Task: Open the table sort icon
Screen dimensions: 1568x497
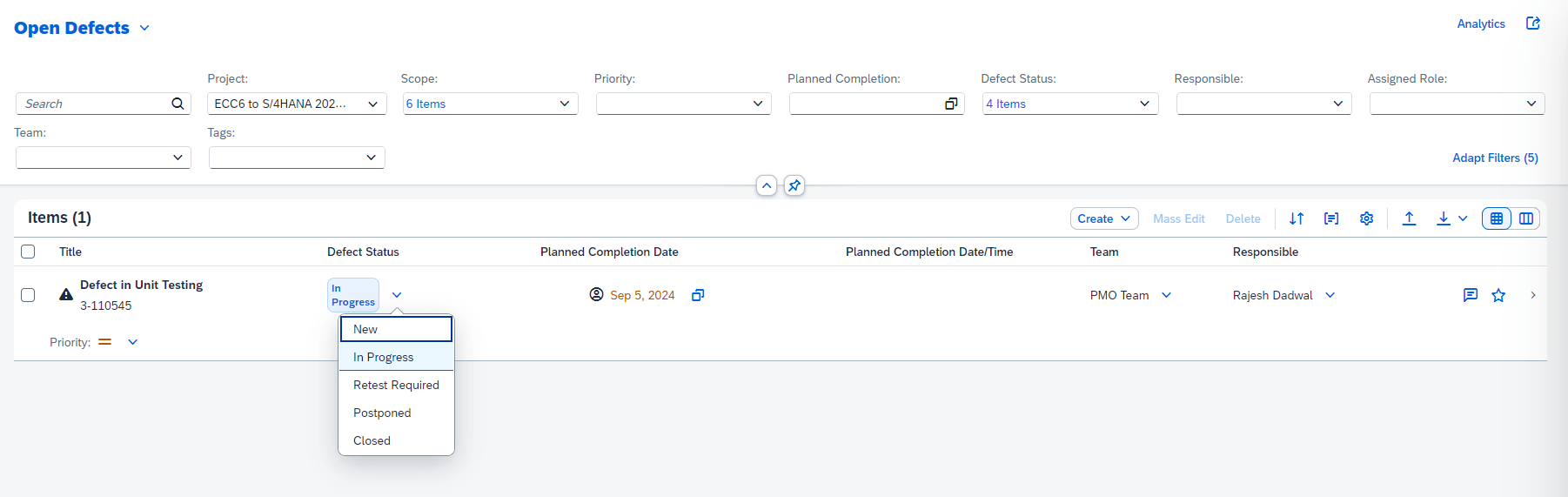Action: (1297, 218)
